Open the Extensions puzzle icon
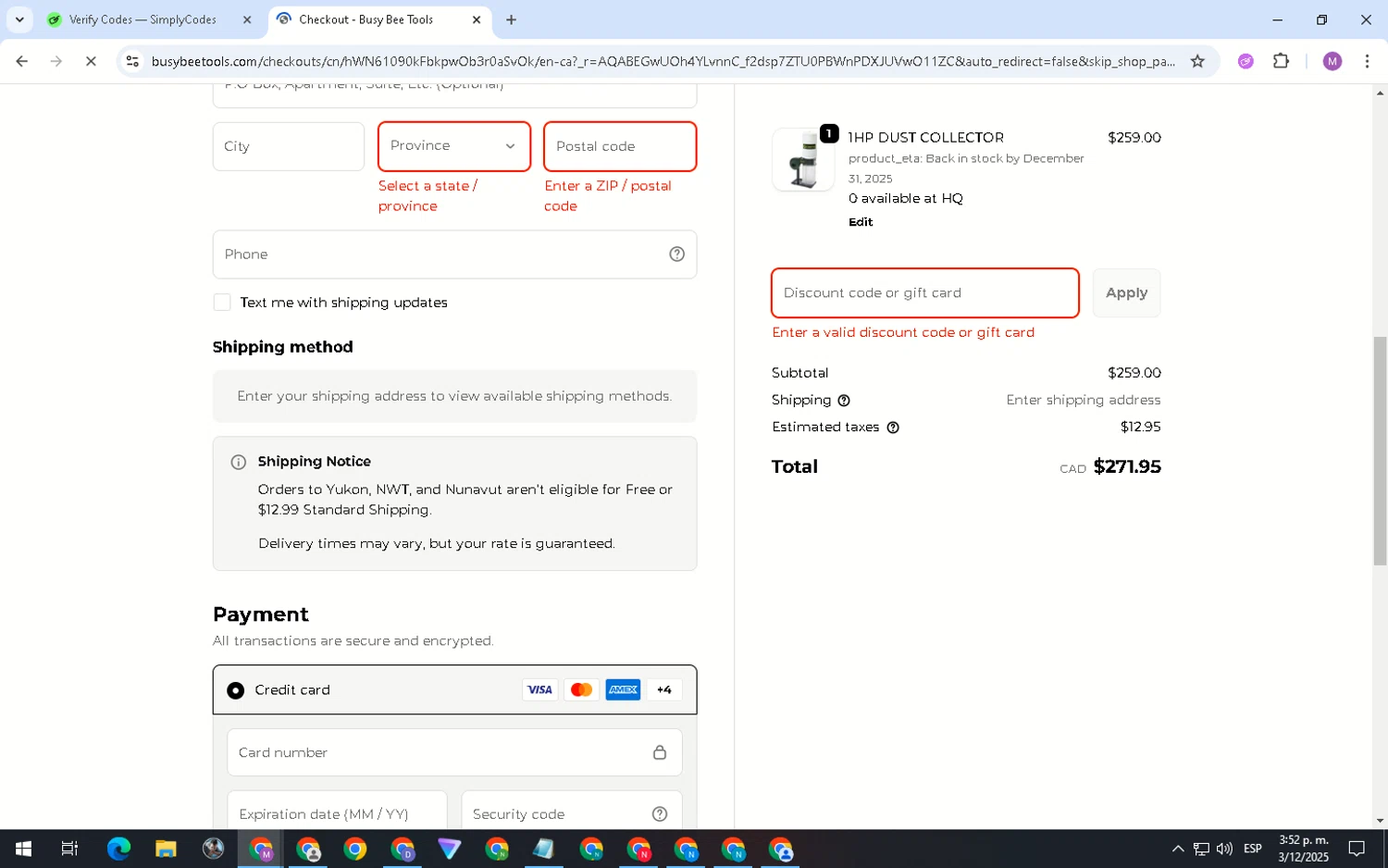The width and height of the screenshot is (1388, 868). [x=1281, y=61]
